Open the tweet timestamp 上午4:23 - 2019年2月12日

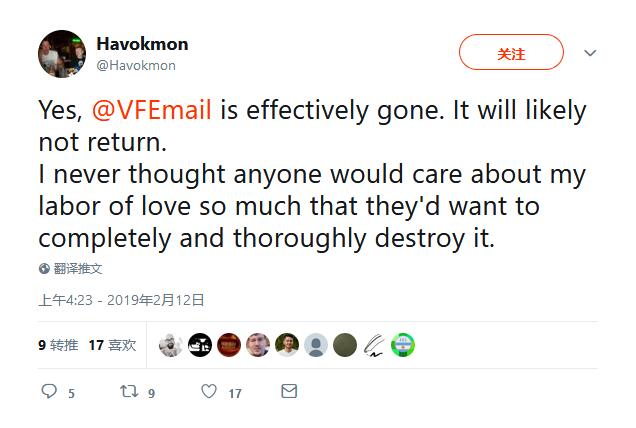coord(121,299)
